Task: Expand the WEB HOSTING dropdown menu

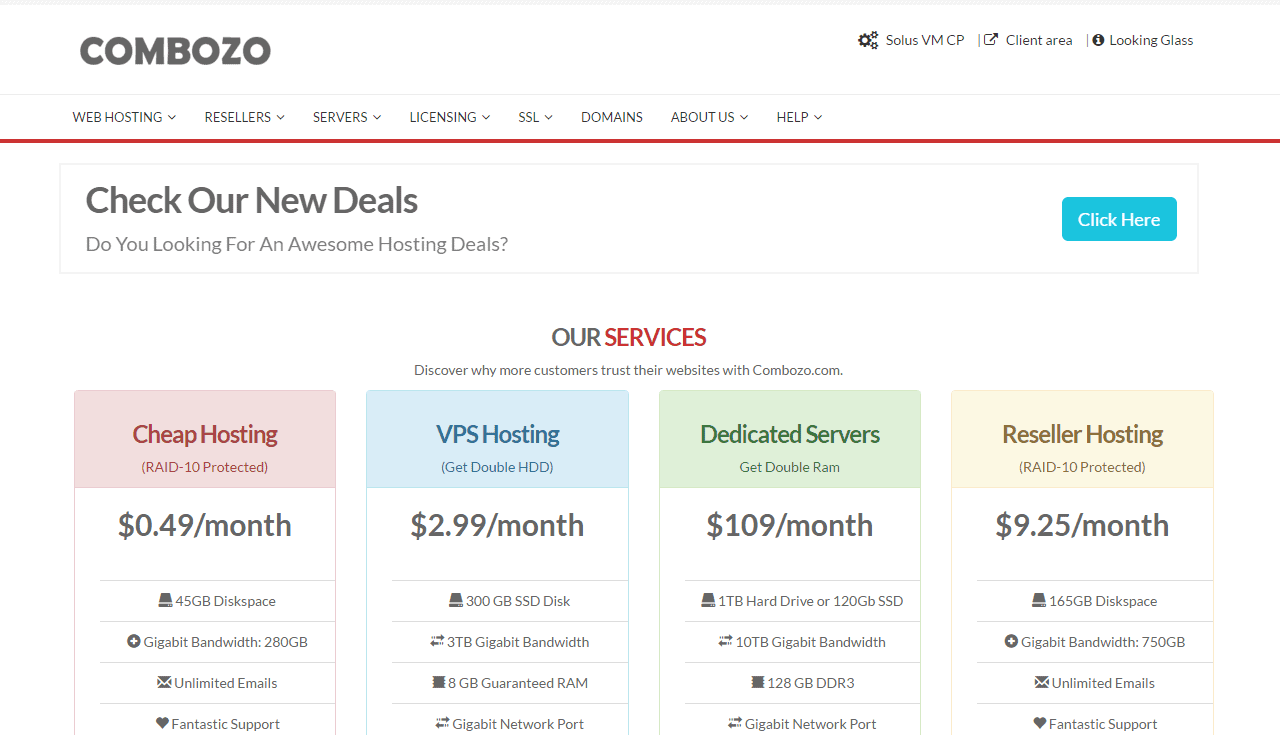Action: click(x=124, y=117)
